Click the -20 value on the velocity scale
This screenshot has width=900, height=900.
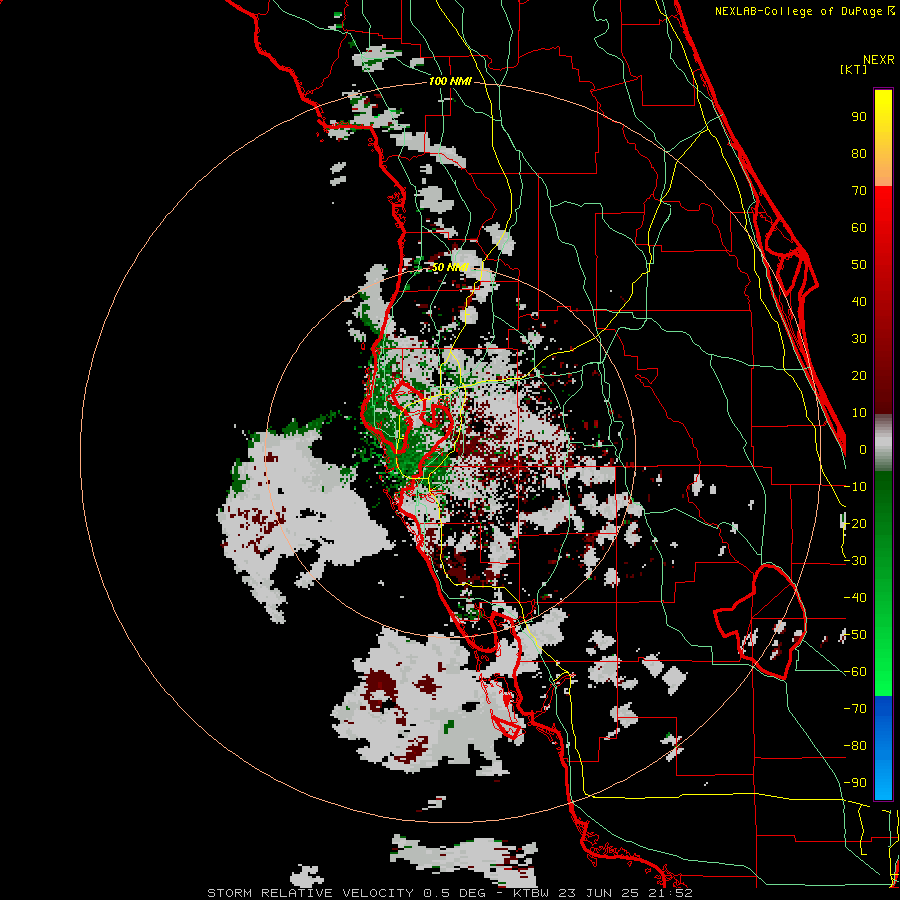pos(855,523)
